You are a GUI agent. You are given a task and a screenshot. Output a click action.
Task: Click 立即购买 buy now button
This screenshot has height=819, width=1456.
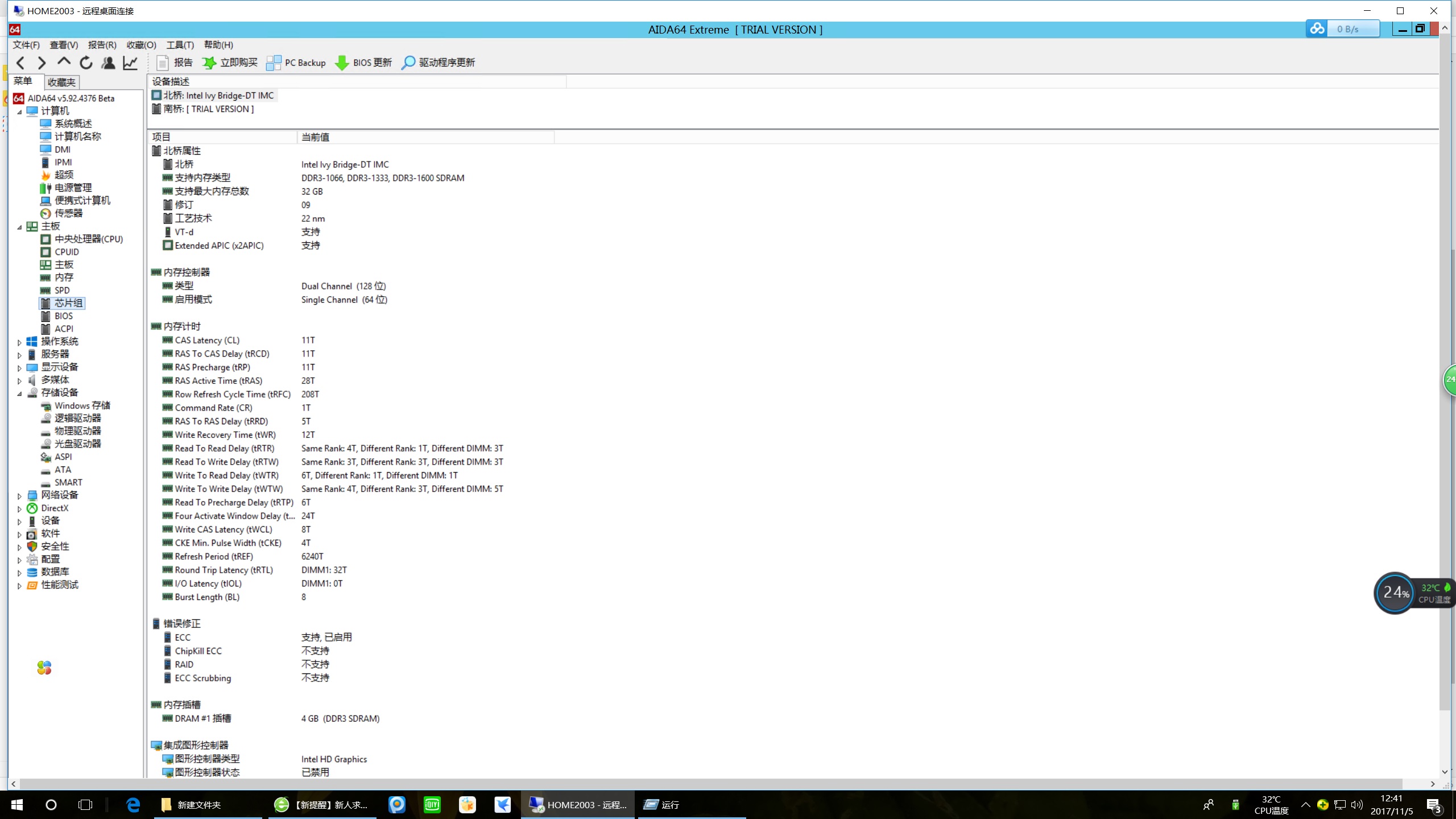(230, 63)
